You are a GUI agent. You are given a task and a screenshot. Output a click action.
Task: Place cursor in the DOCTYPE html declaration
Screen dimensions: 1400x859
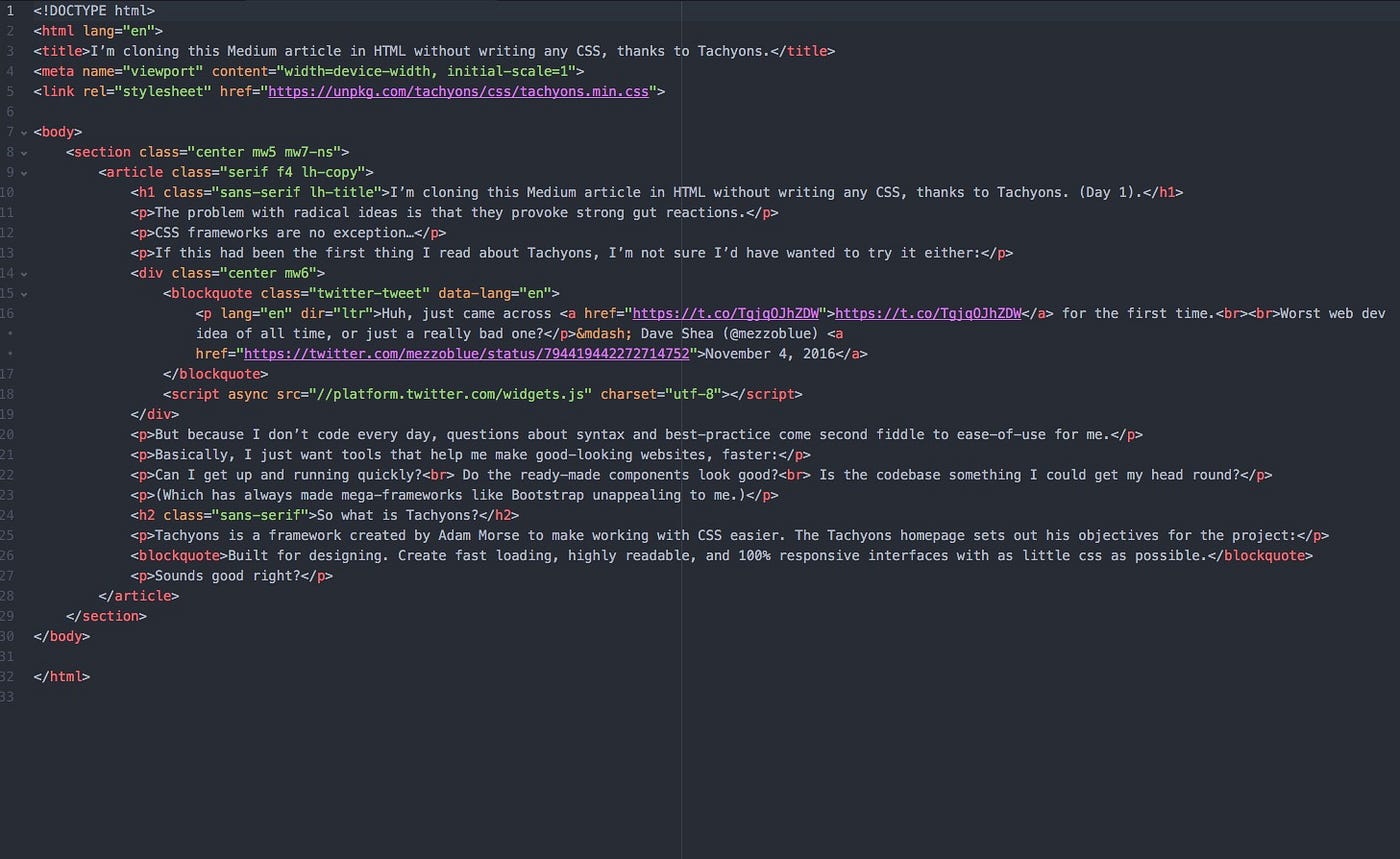[94, 11]
